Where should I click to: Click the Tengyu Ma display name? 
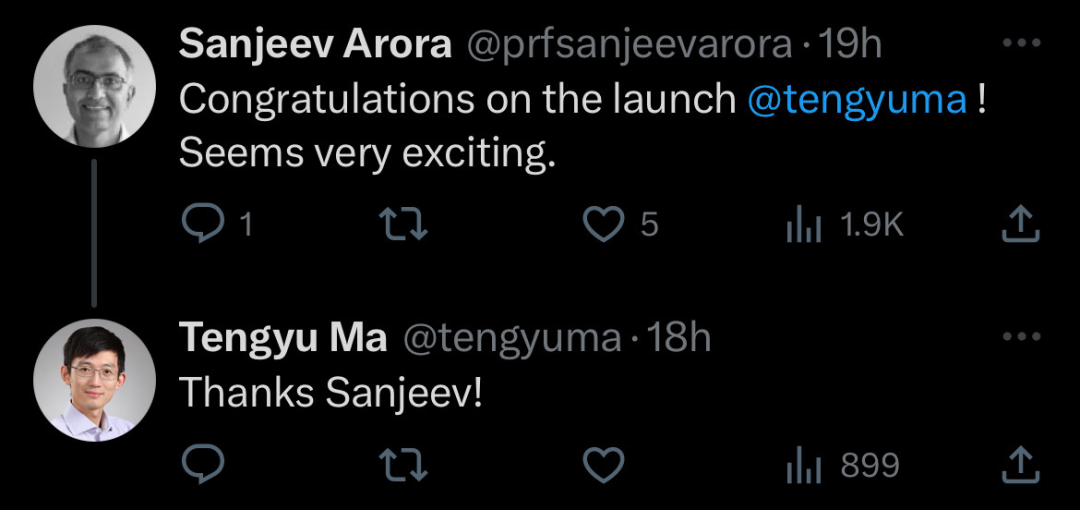283,338
